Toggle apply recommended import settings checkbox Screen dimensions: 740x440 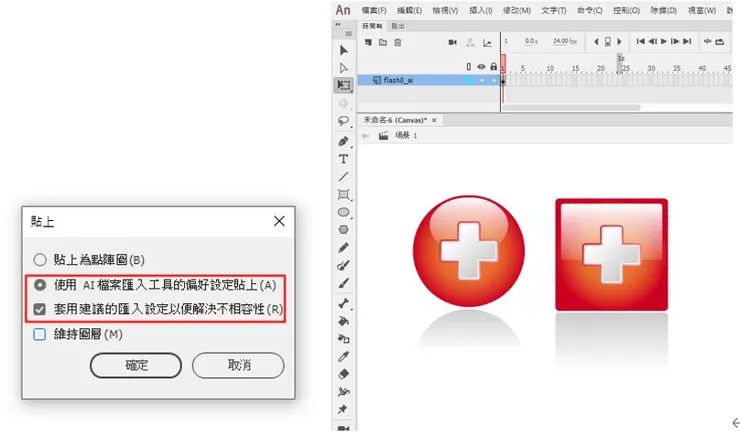[40, 309]
